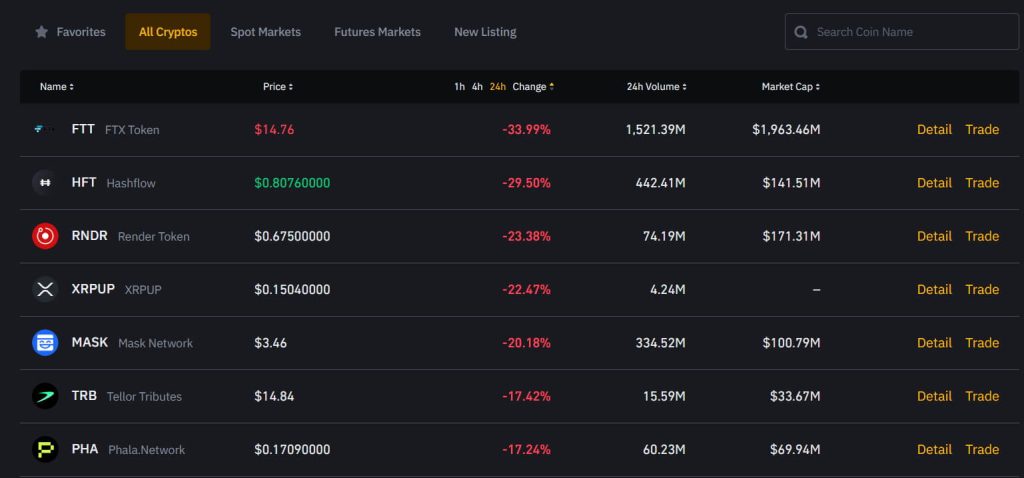Open Trade for PHA
1024x478 pixels.
point(982,449)
